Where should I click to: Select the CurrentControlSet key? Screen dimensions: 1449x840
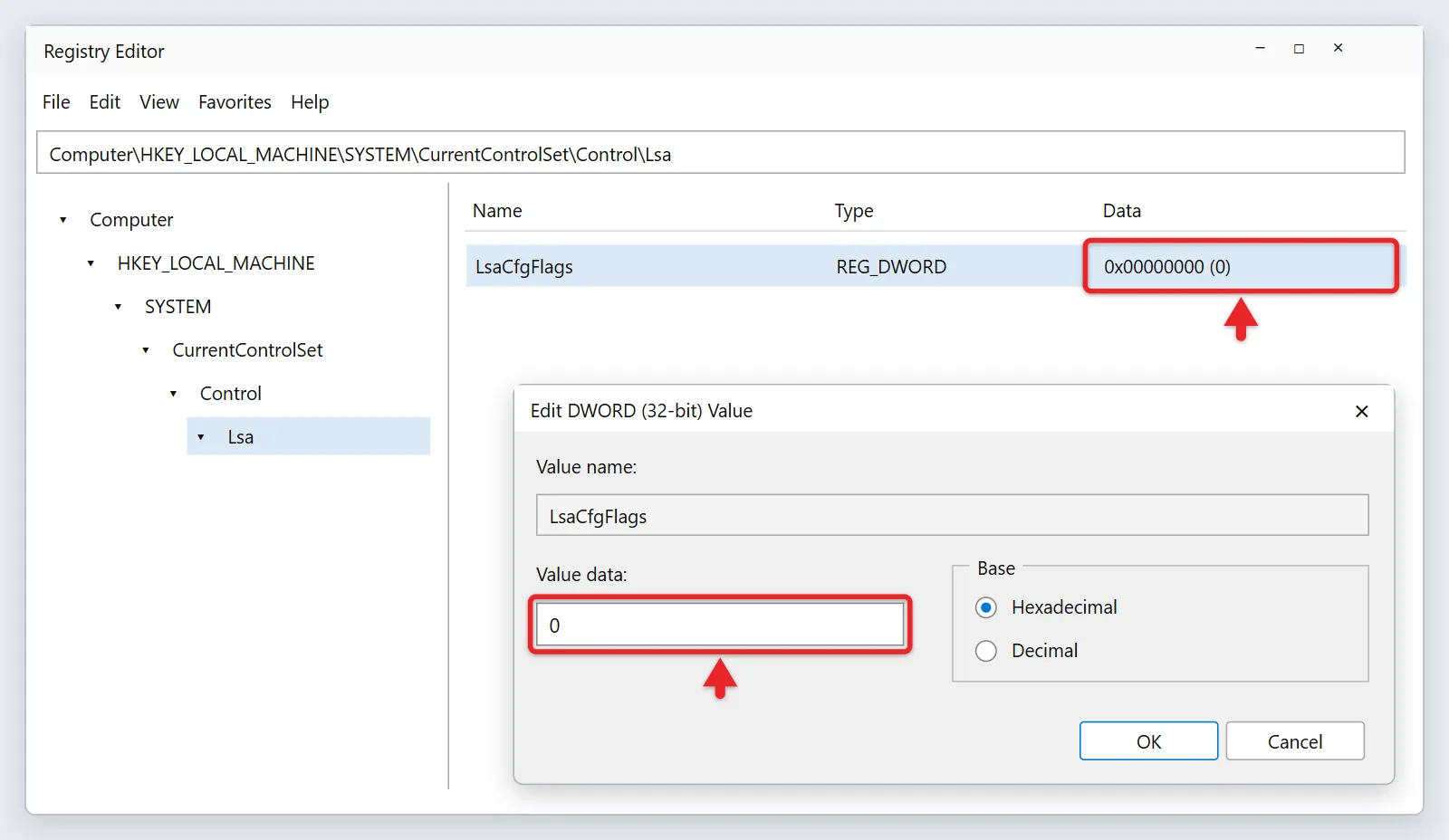pos(247,350)
